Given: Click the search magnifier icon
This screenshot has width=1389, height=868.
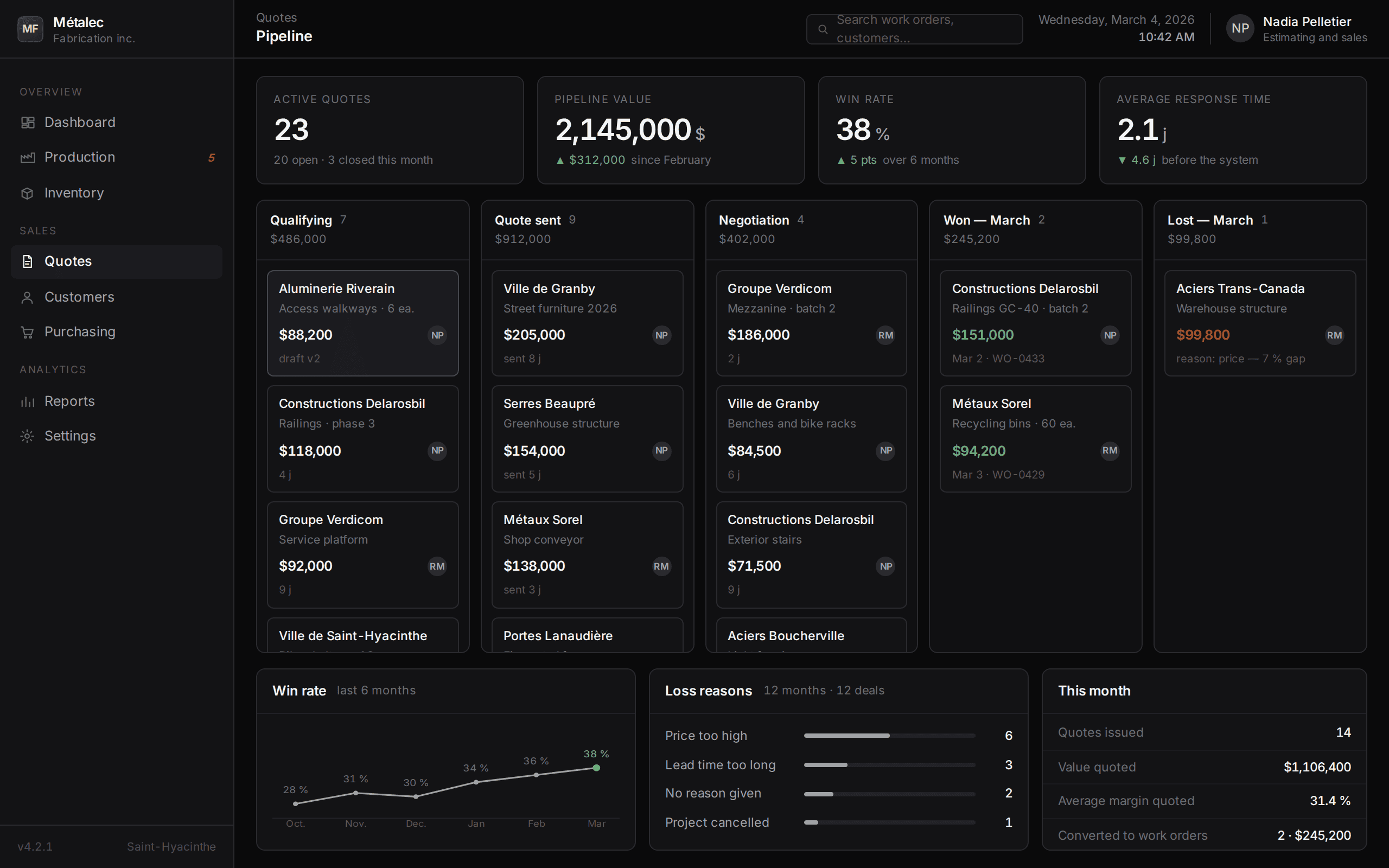Looking at the screenshot, I should click(823, 29).
